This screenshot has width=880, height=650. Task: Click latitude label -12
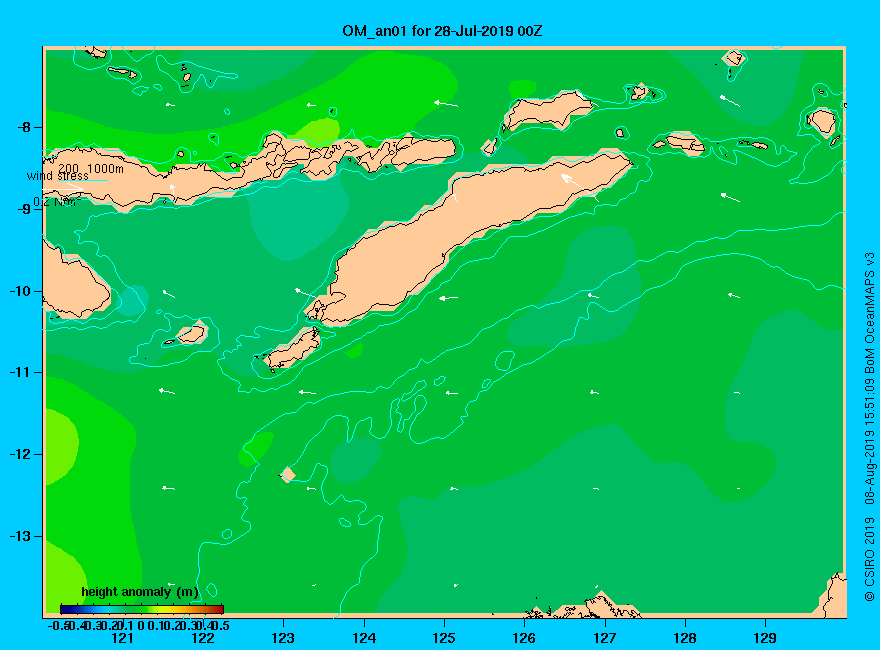[20, 455]
